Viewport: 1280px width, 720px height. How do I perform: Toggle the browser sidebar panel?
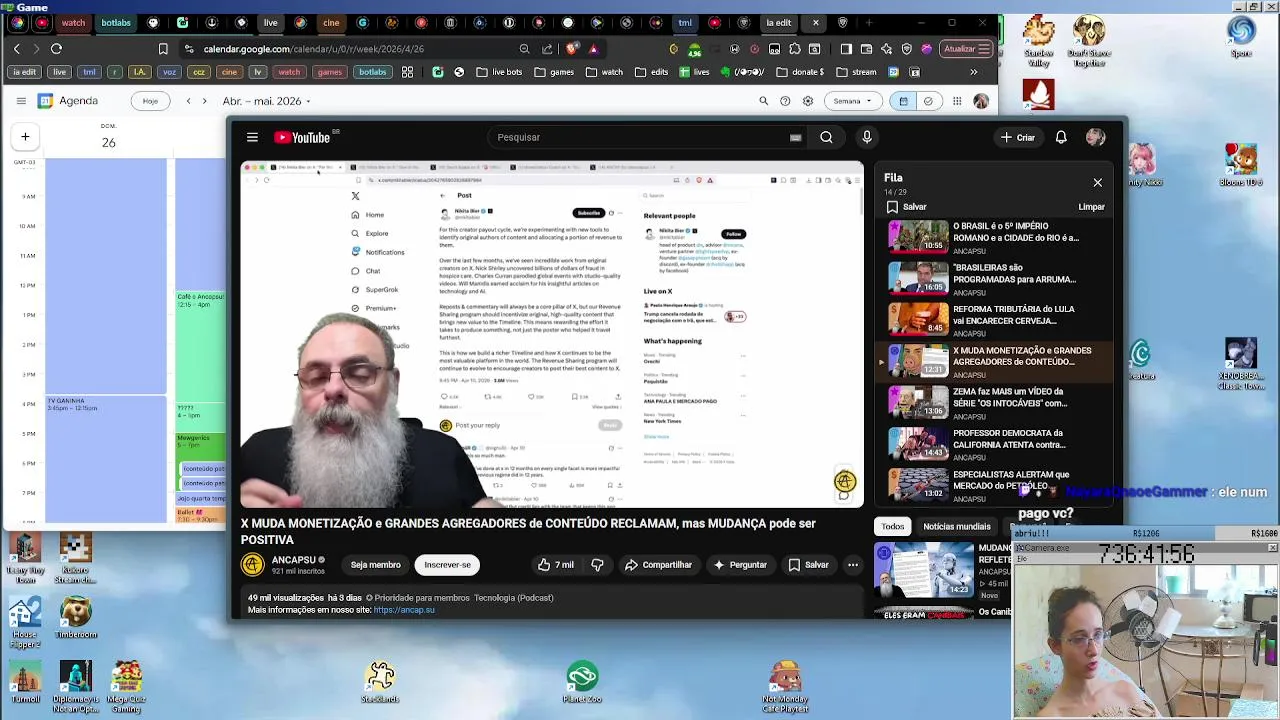(846, 49)
